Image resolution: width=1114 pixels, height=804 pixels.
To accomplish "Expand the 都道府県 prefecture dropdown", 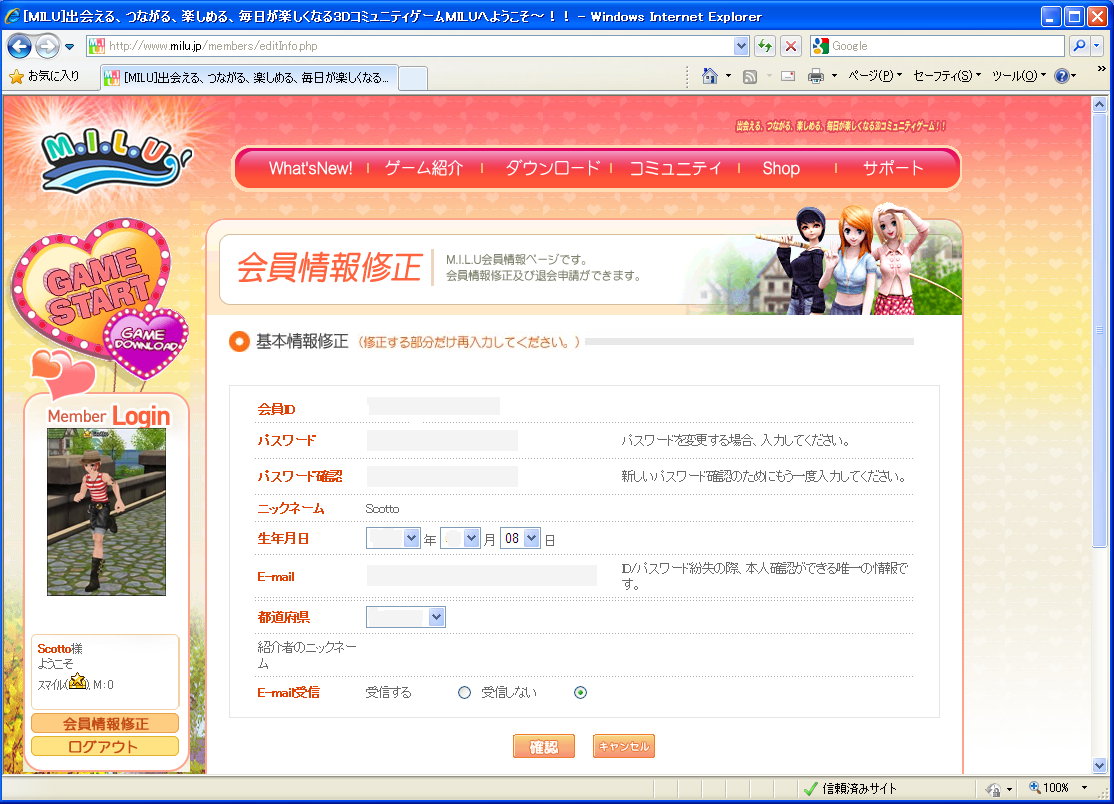I will 406,617.
